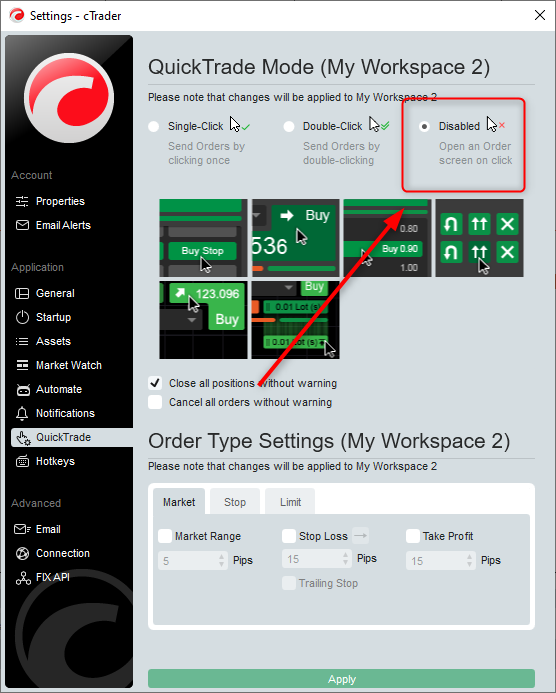Open the Startup settings page

[53, 317]
